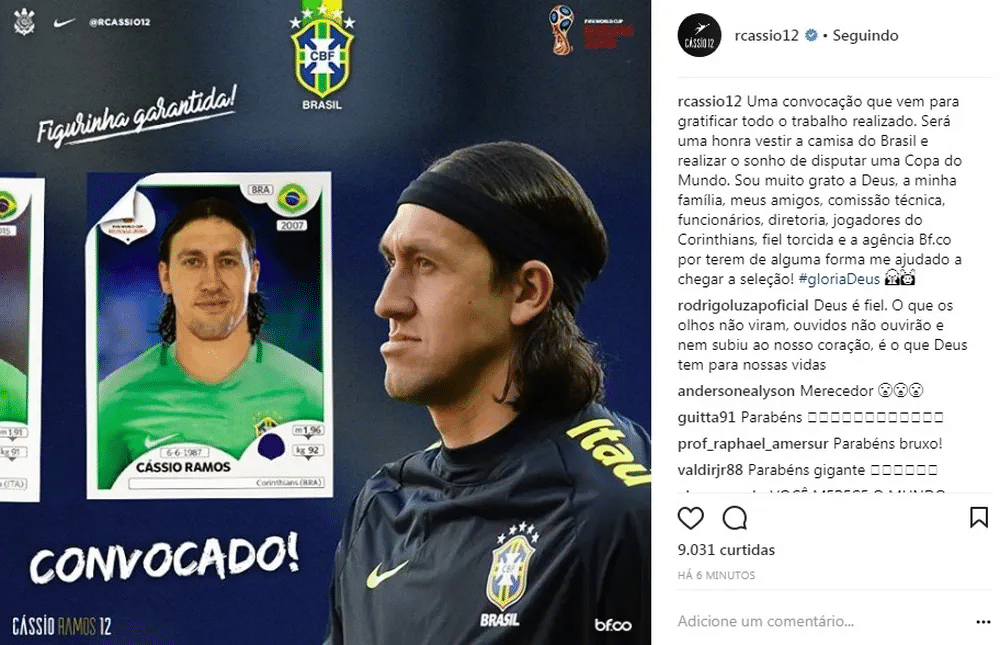Open the three-dot more options menu

(983, 622)
